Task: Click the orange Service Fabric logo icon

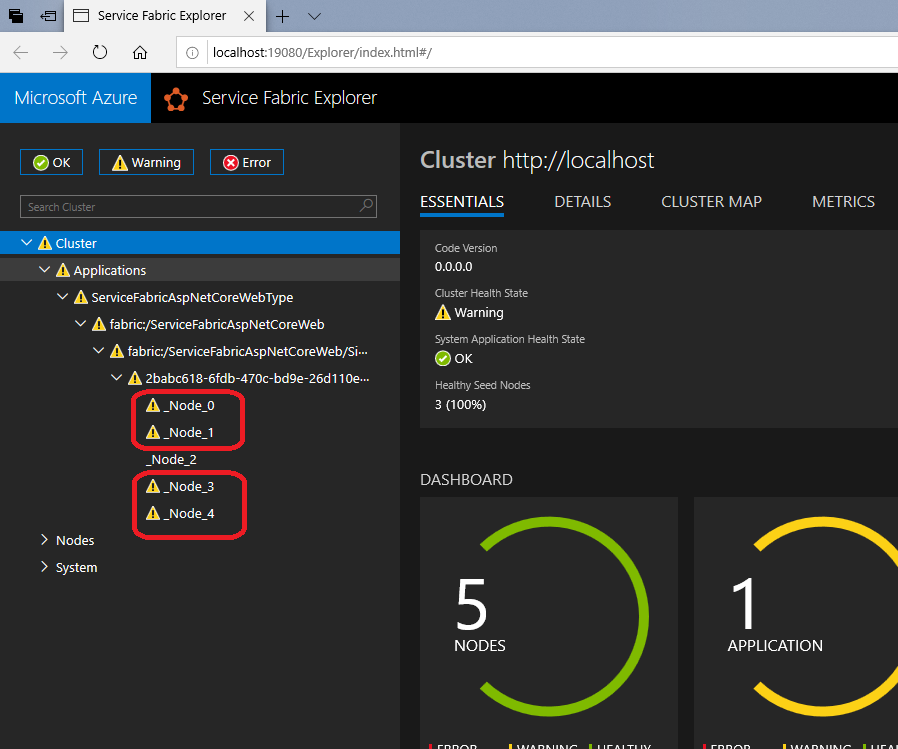Action: pyautogui.click(x=176, y=98)
